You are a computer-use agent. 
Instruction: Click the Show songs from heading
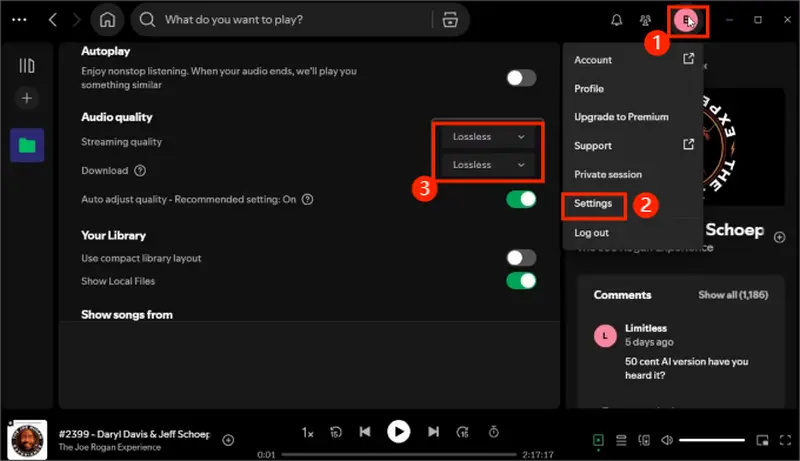(127, 315)
